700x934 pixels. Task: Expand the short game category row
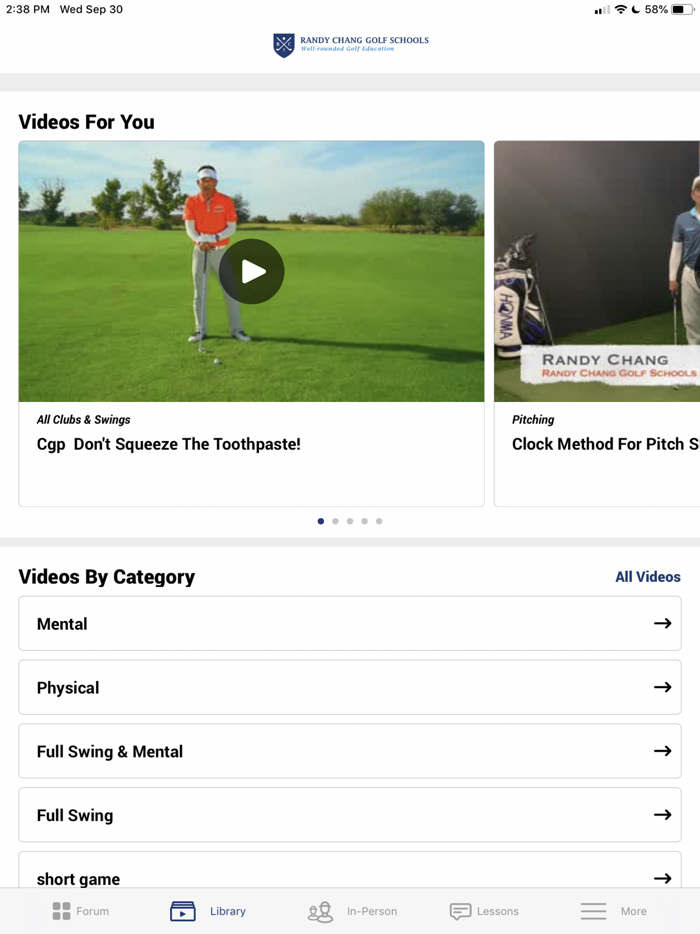tap(350, 876)
